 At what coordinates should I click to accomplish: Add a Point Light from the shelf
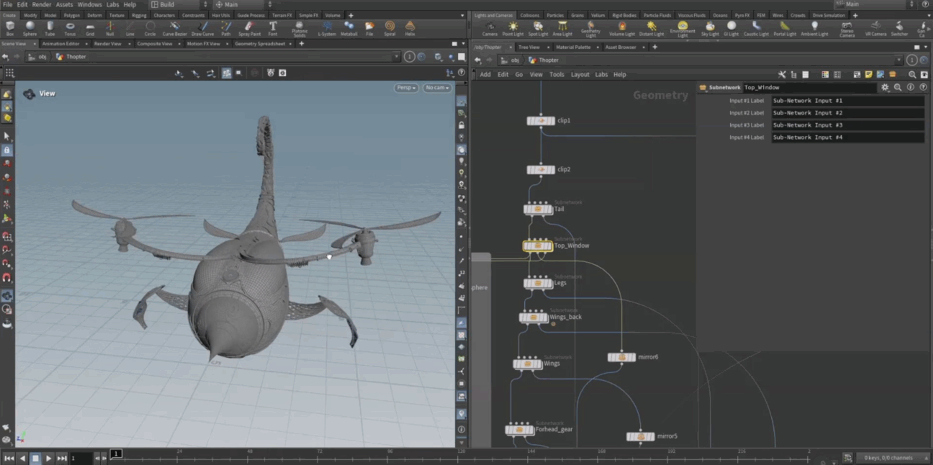tap(513, 27)
